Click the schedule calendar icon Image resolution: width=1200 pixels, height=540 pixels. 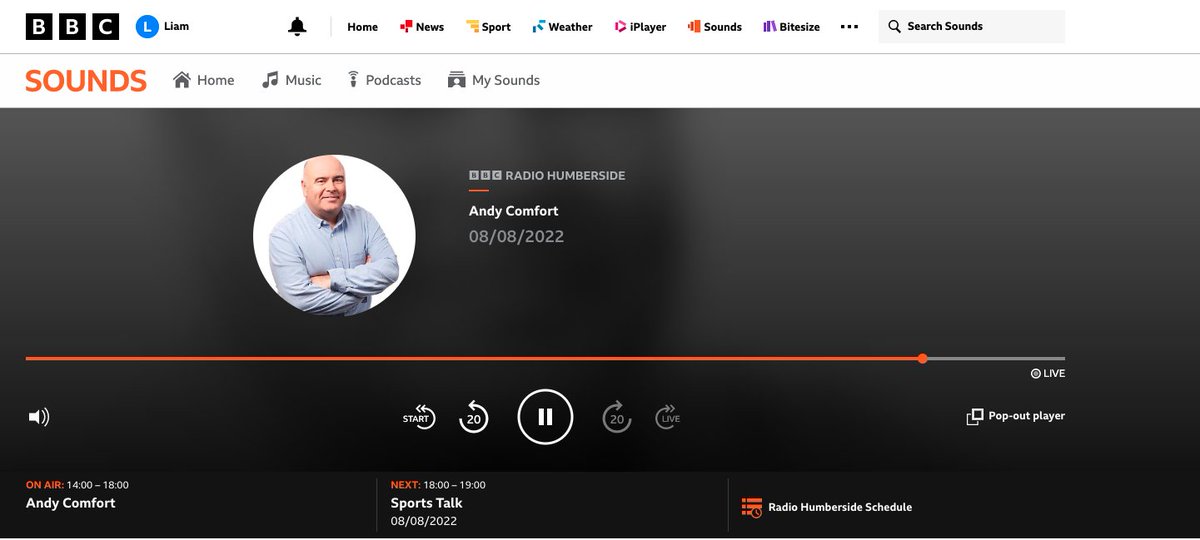[752, 507]
